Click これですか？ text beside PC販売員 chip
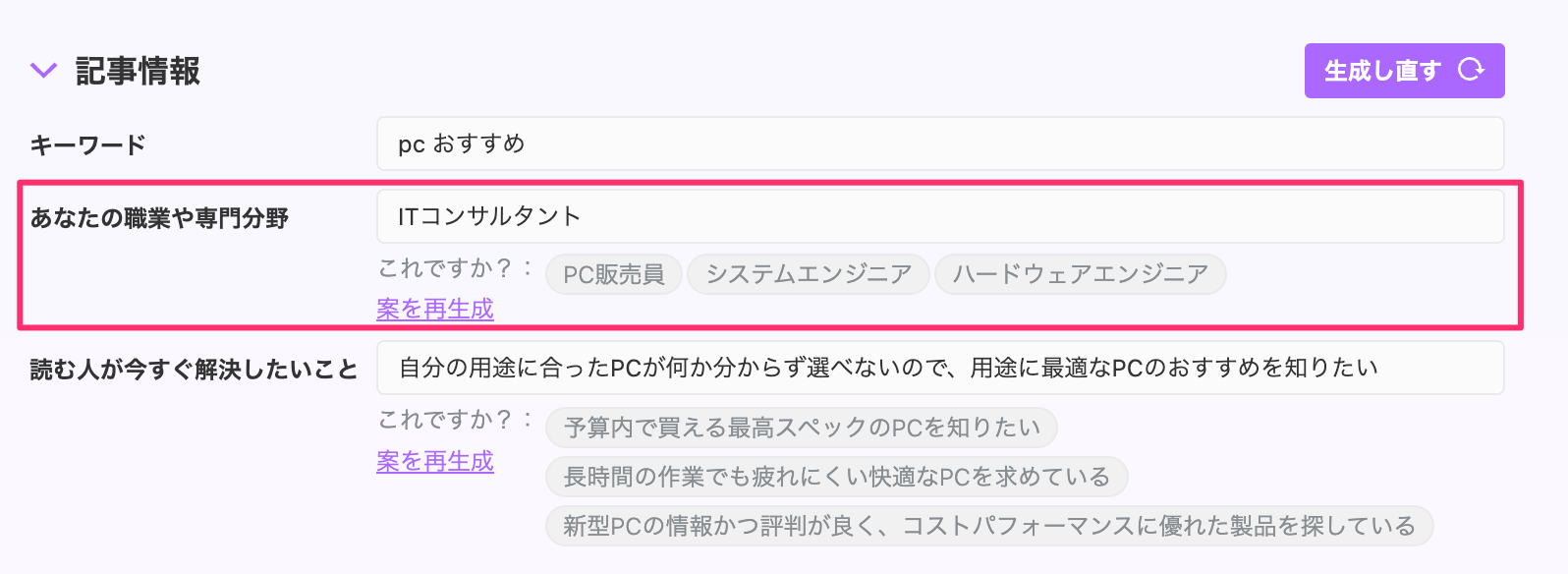The width and height of the screenshot is (1568, 574). coord(455,268)
